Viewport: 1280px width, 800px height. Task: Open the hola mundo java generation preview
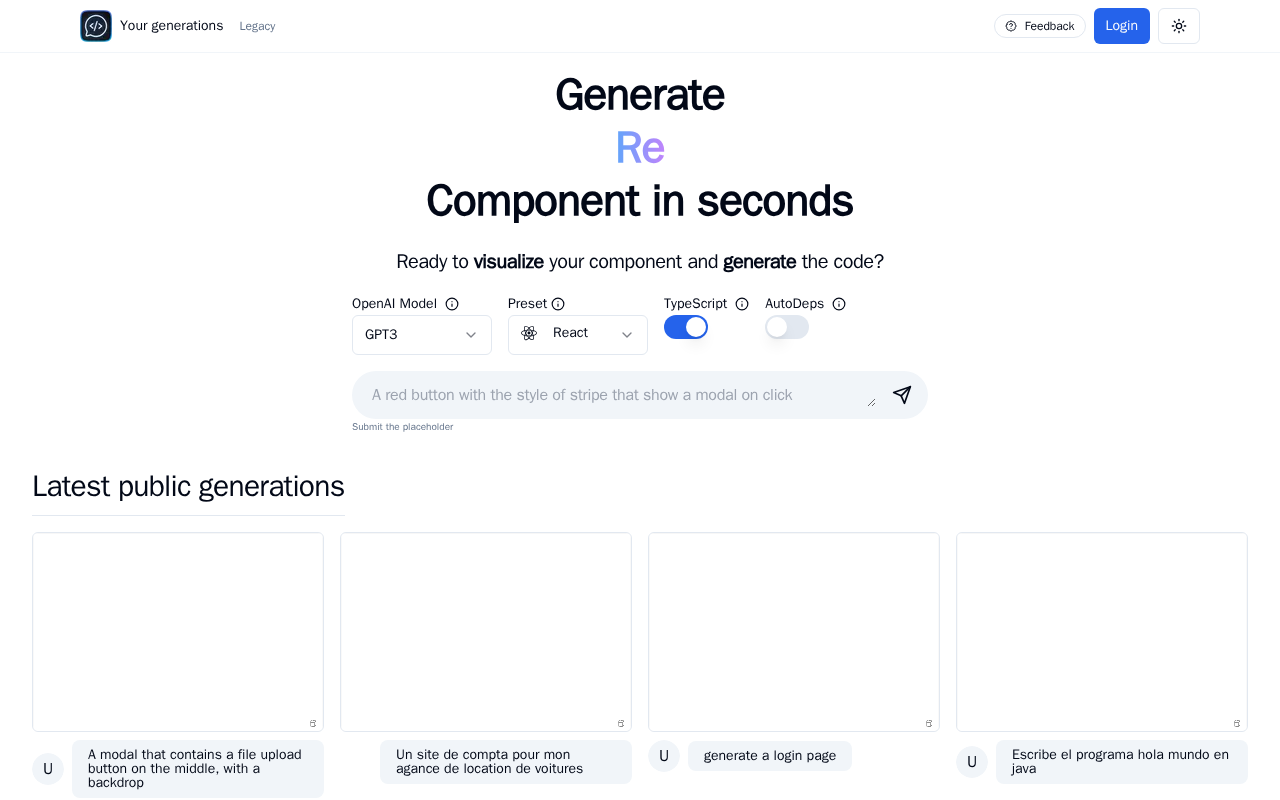point(1102,632)
